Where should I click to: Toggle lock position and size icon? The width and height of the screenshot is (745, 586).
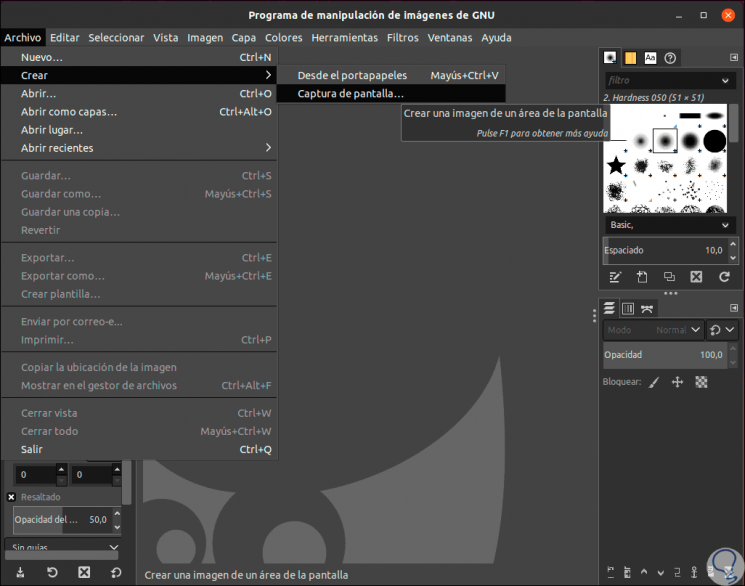tap(677, 382)
